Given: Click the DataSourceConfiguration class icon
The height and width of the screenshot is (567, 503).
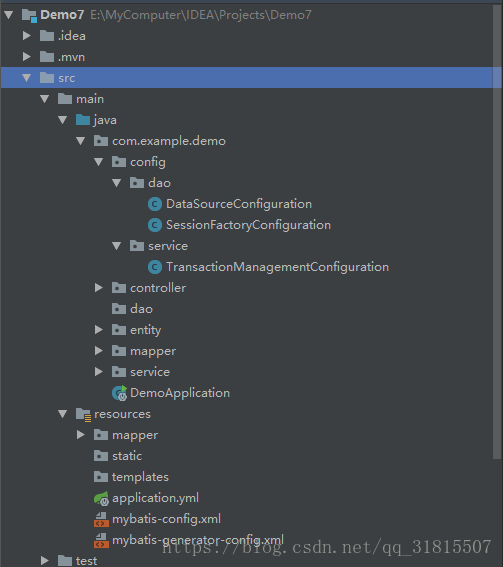Looking at the screenshot, I should pos(155,204).
